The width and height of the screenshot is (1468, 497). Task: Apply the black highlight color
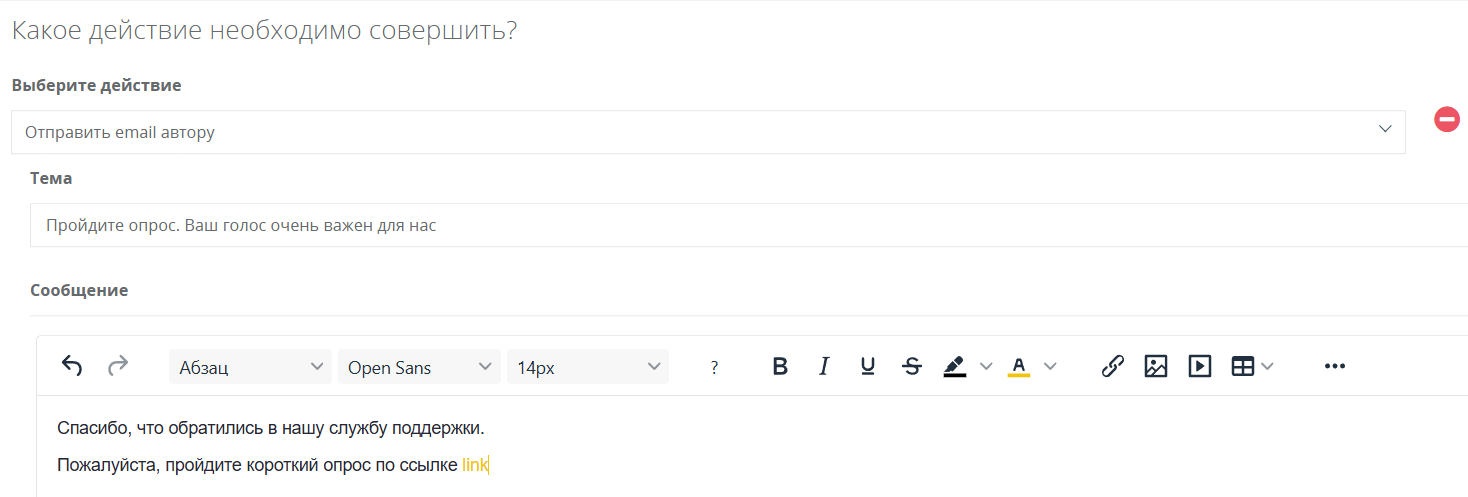tap(955, 367)
